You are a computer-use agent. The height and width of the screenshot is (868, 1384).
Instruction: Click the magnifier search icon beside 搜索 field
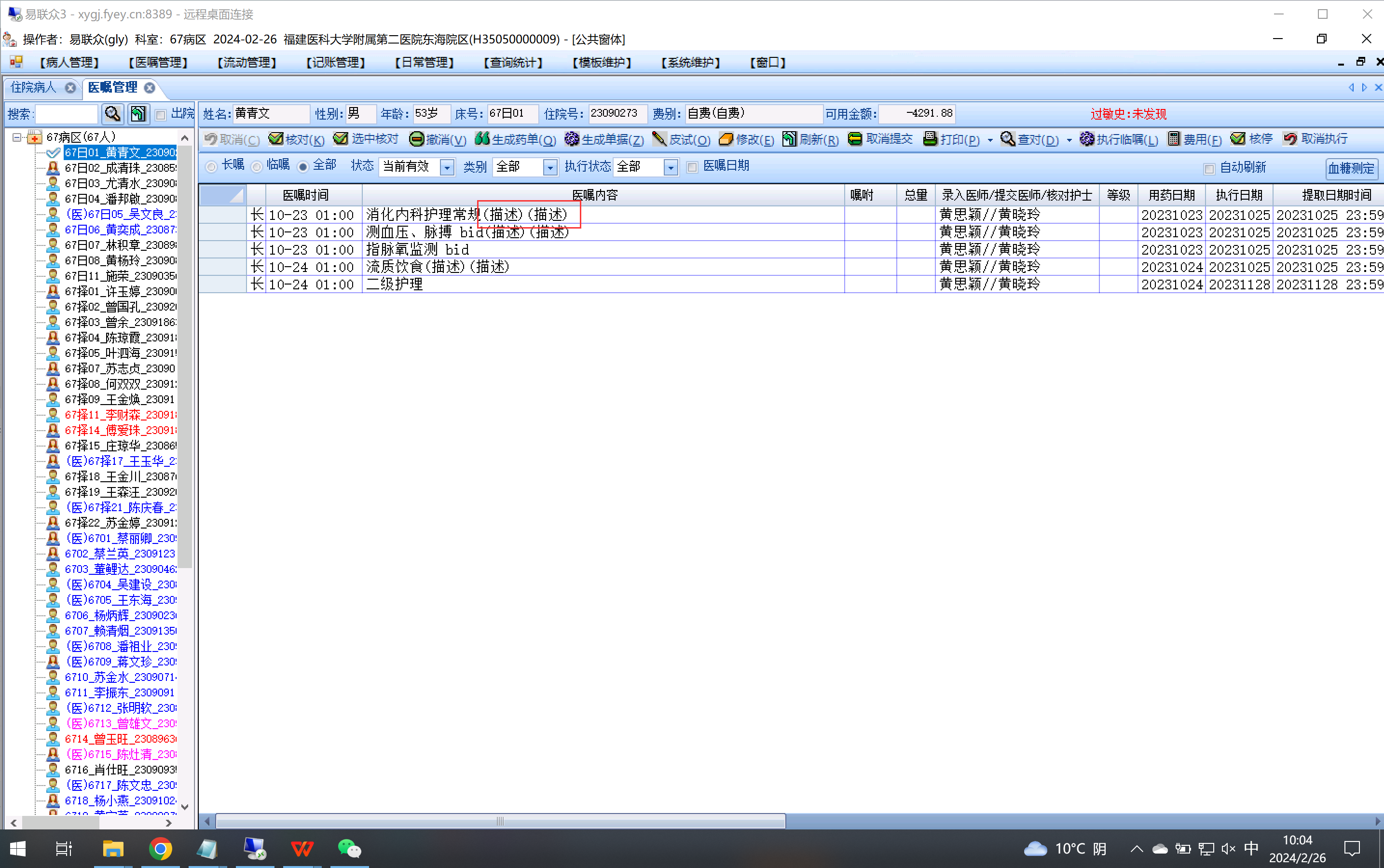pyautogui.click(x=112, y=114)
